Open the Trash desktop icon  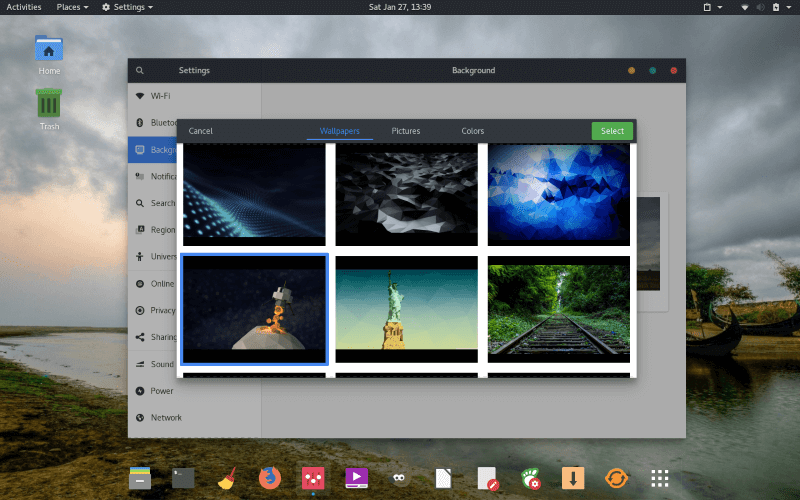[49, 104]
